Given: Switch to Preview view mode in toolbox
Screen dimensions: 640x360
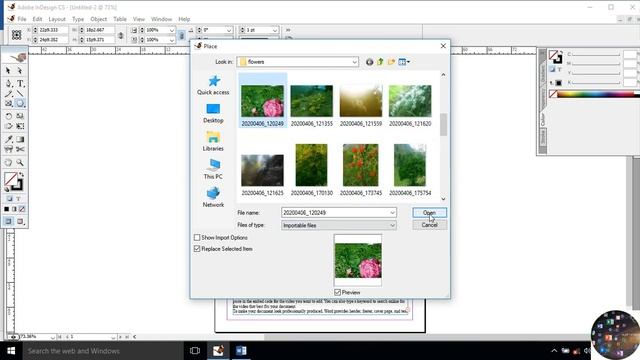Looking at the screenshot, I should pos(20,222).
